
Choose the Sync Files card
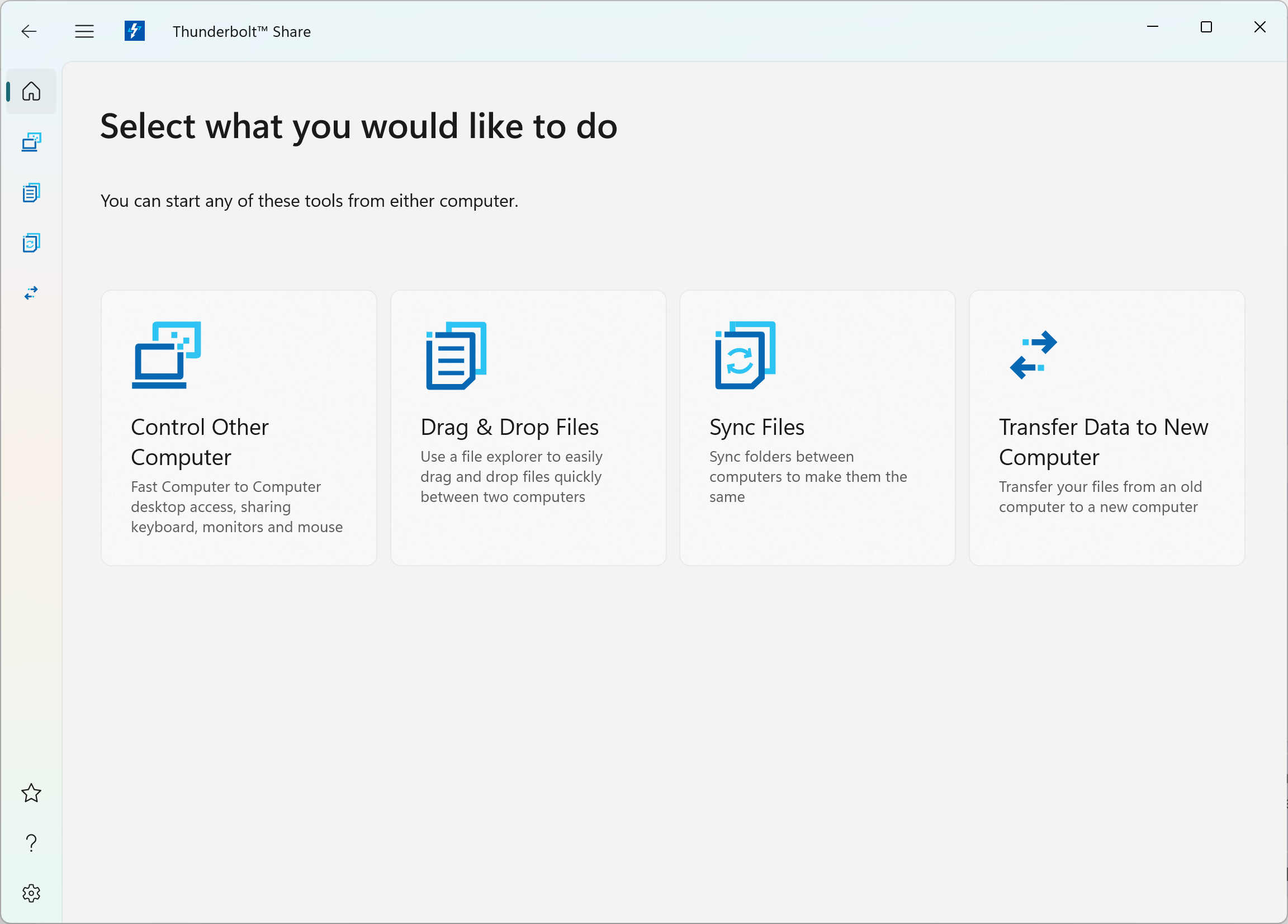point(817,428)
